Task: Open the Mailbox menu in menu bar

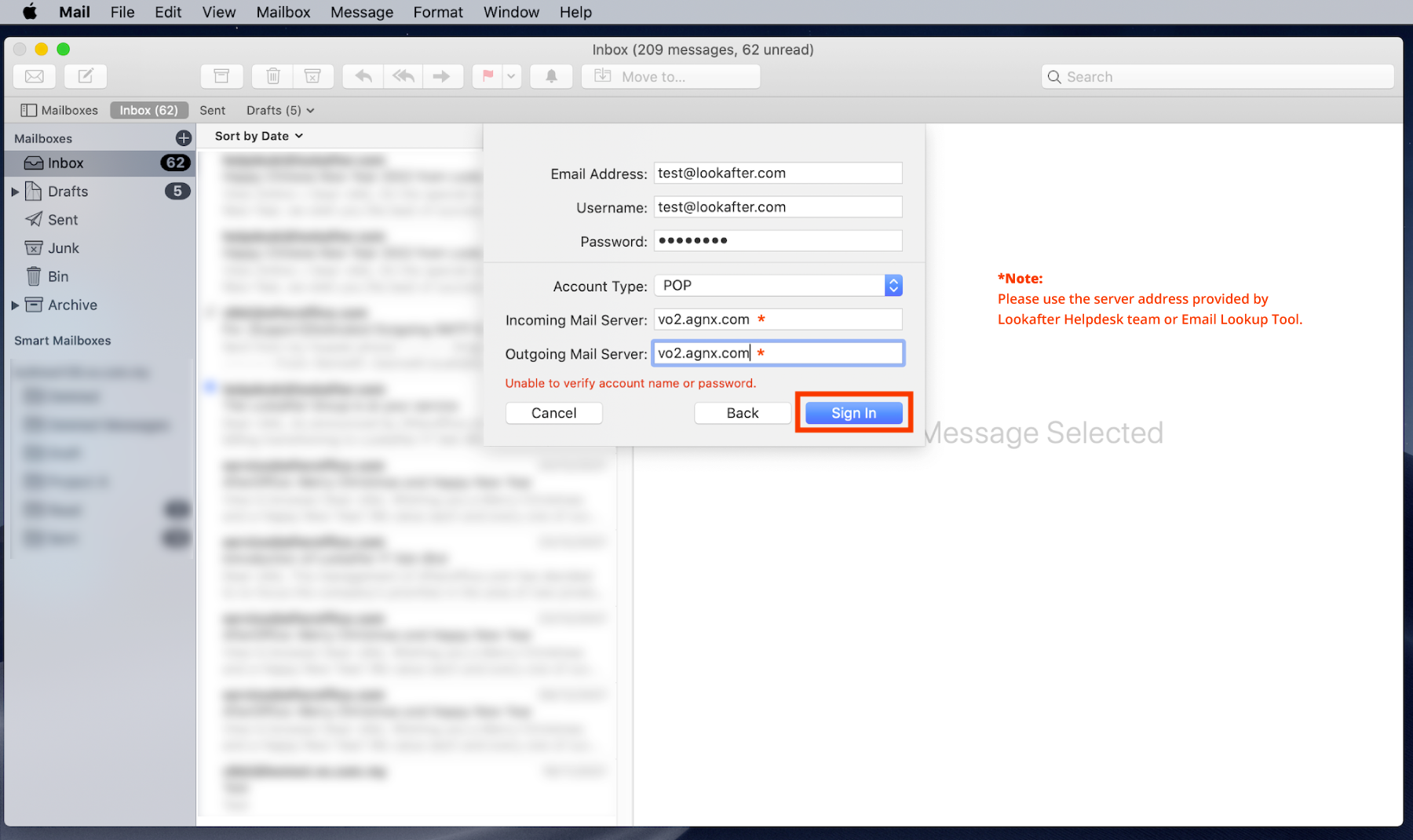Action: (x=283, y=12)
